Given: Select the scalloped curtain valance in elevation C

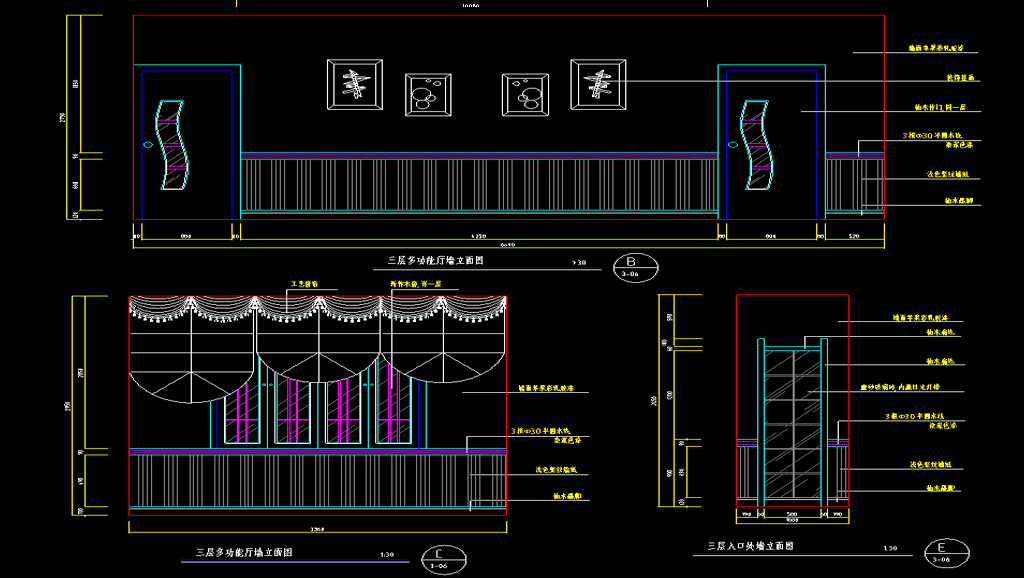Looking at the screenshot, I should (x=318, y=309).
